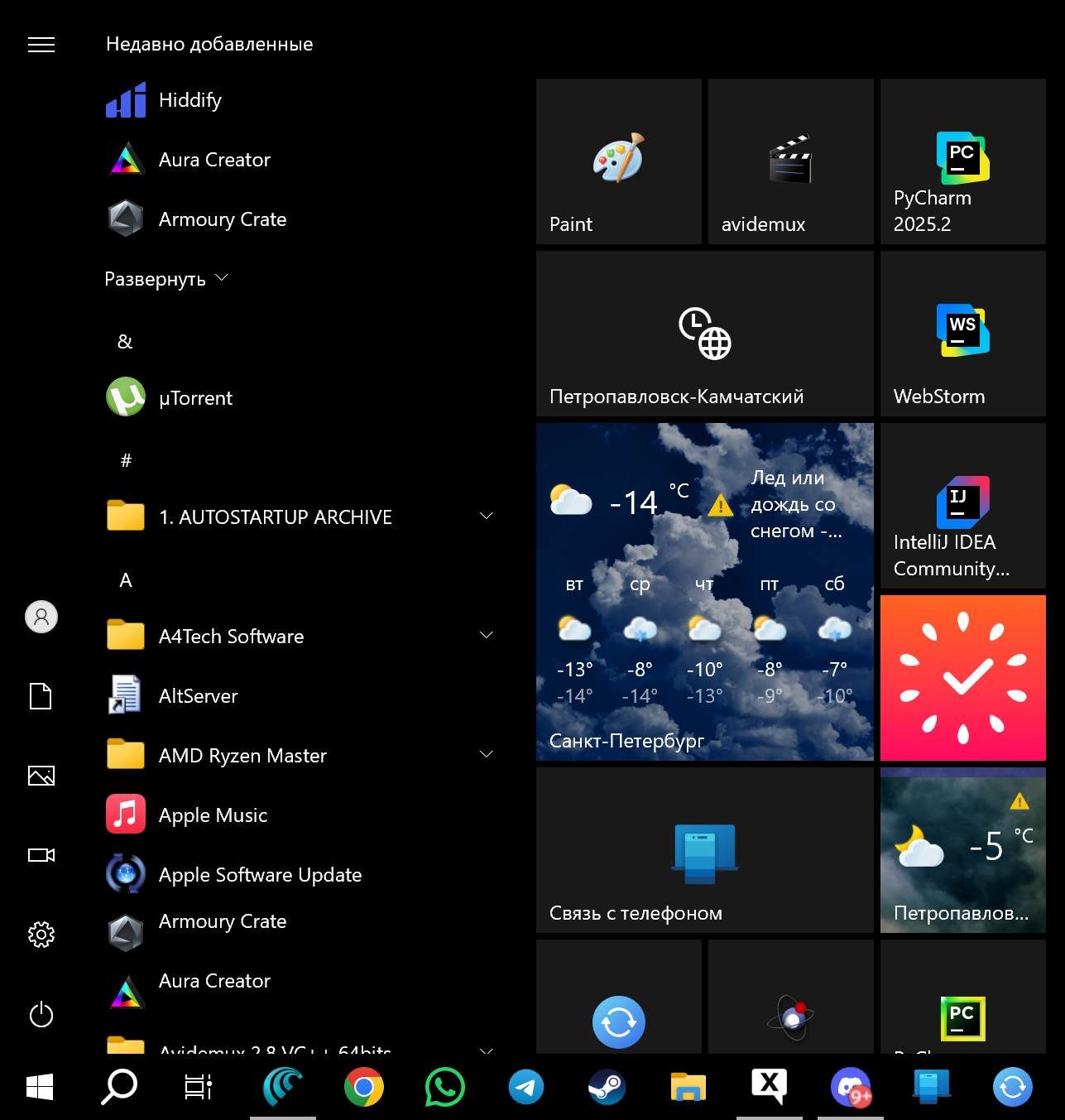Click the & letter group header
1065x1120 pixels.
126,342
